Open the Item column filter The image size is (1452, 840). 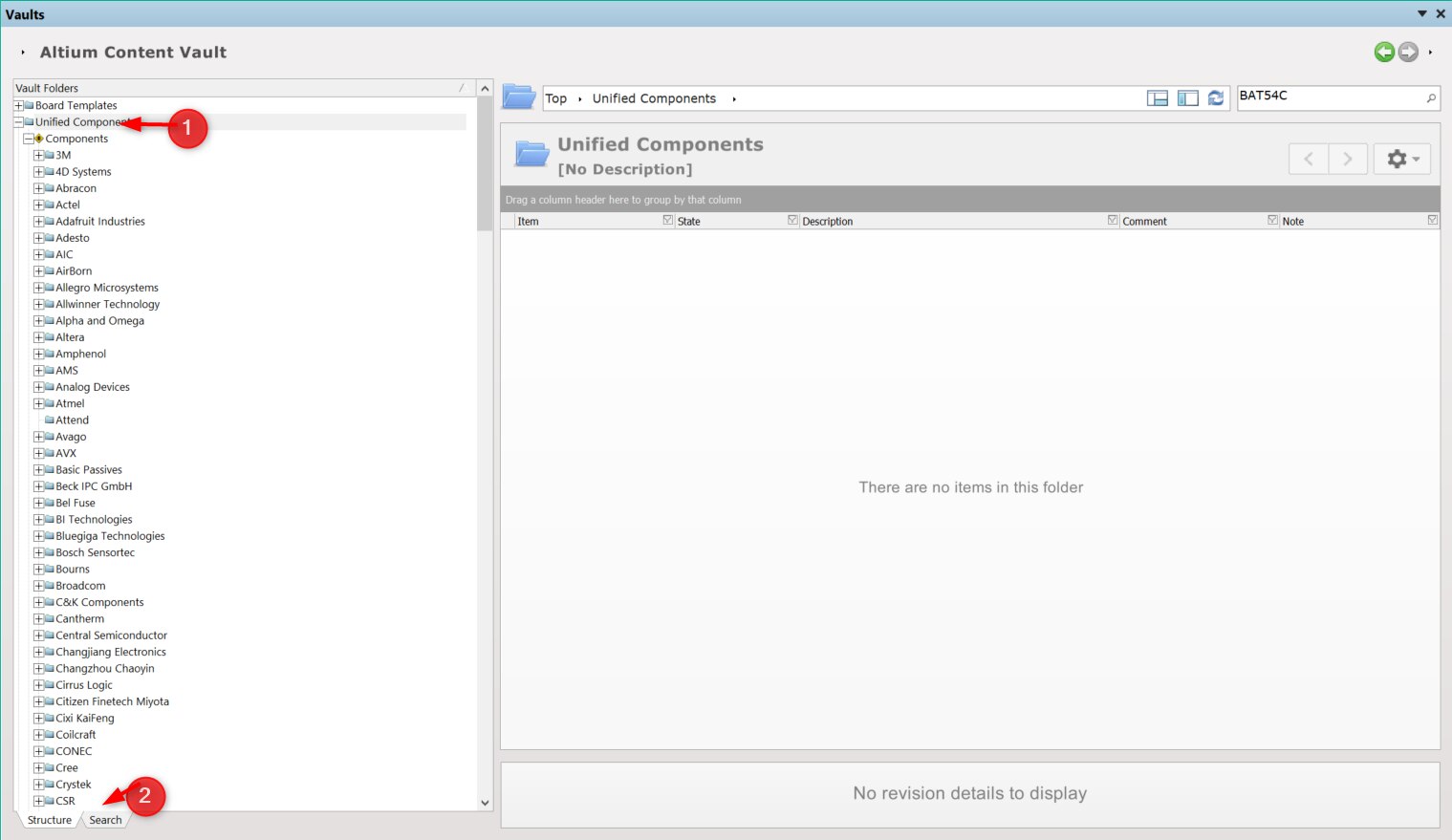pos(668,220)
